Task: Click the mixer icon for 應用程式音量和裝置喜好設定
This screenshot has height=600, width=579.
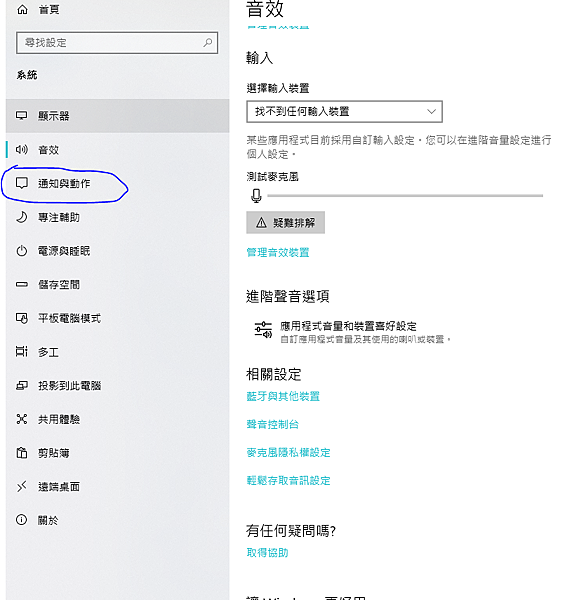Action: point(263,330)
